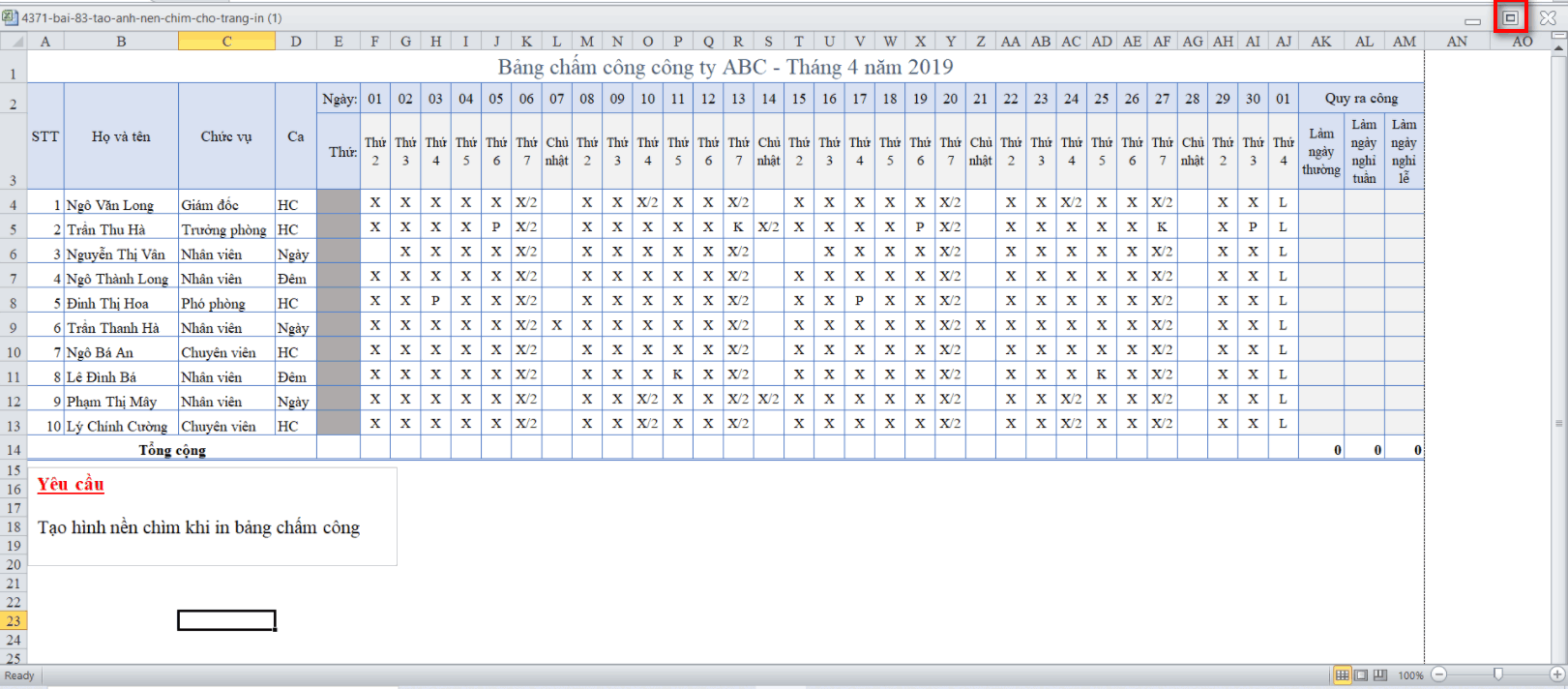Click the day 30 date header cell
The width and height of the screenshot is (1568, 689).
point(1253,99)
